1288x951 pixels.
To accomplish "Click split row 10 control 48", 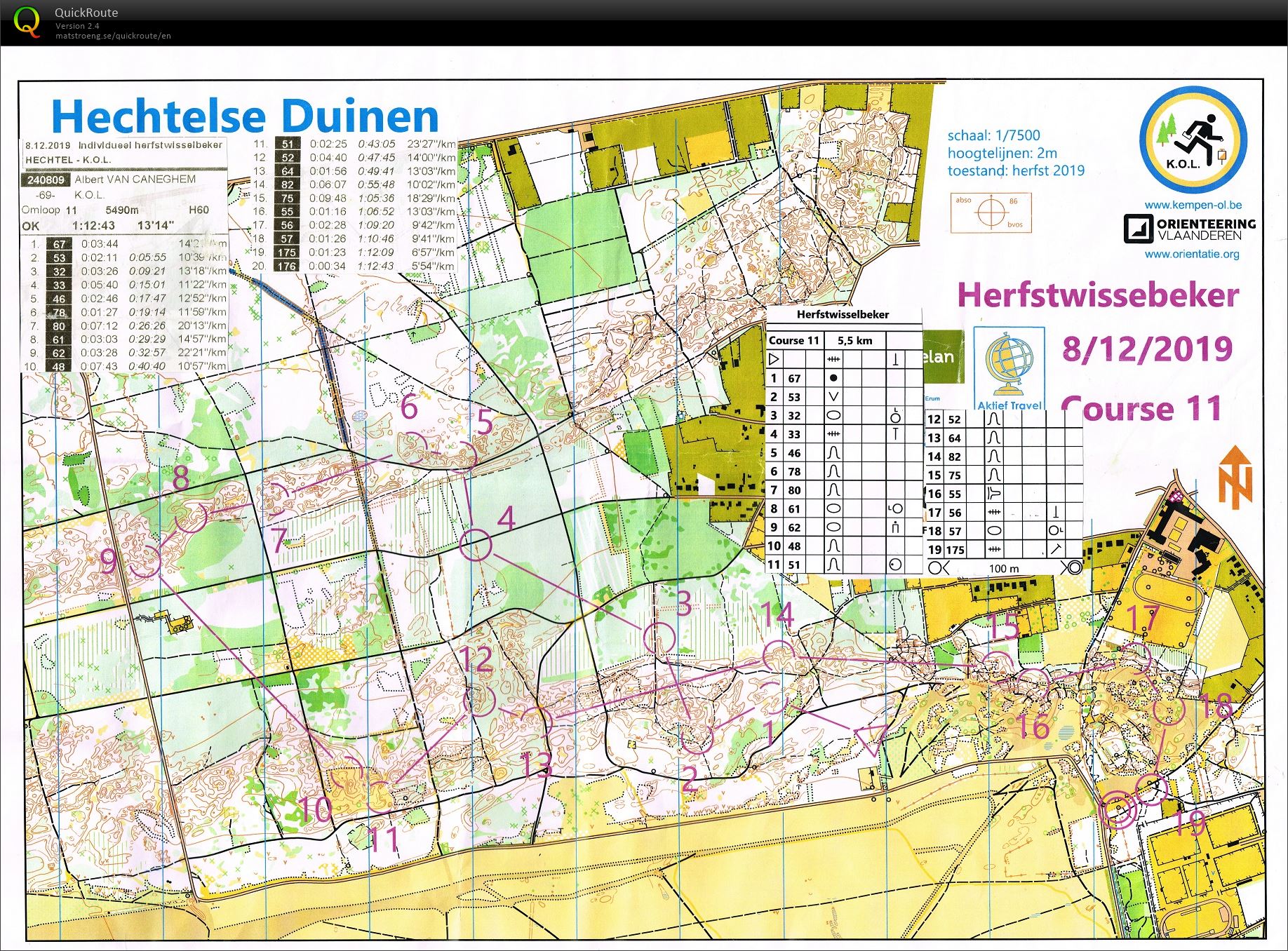I will coord(58,367).
